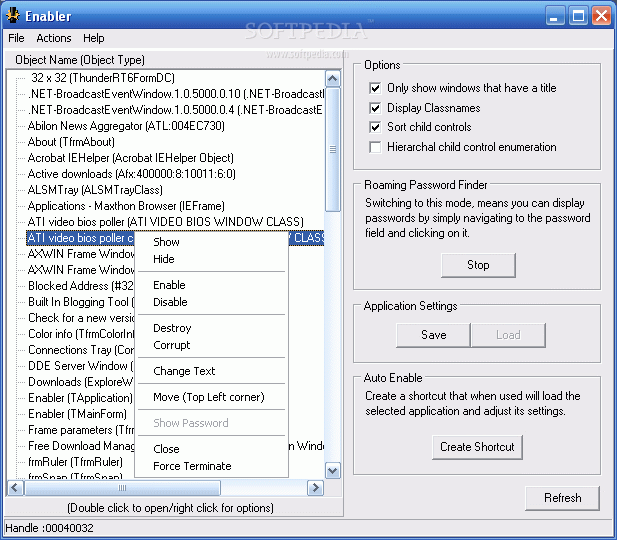Select Downloads (ExploreW...) entry
The width and height of the screenshot is (617, 540).
click(x=81, y=382)
